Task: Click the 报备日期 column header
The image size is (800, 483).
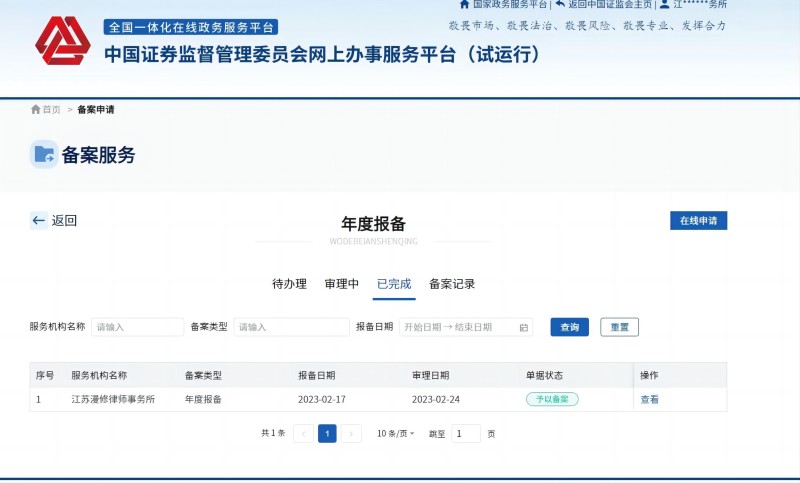Action: [x=316, y=375]
